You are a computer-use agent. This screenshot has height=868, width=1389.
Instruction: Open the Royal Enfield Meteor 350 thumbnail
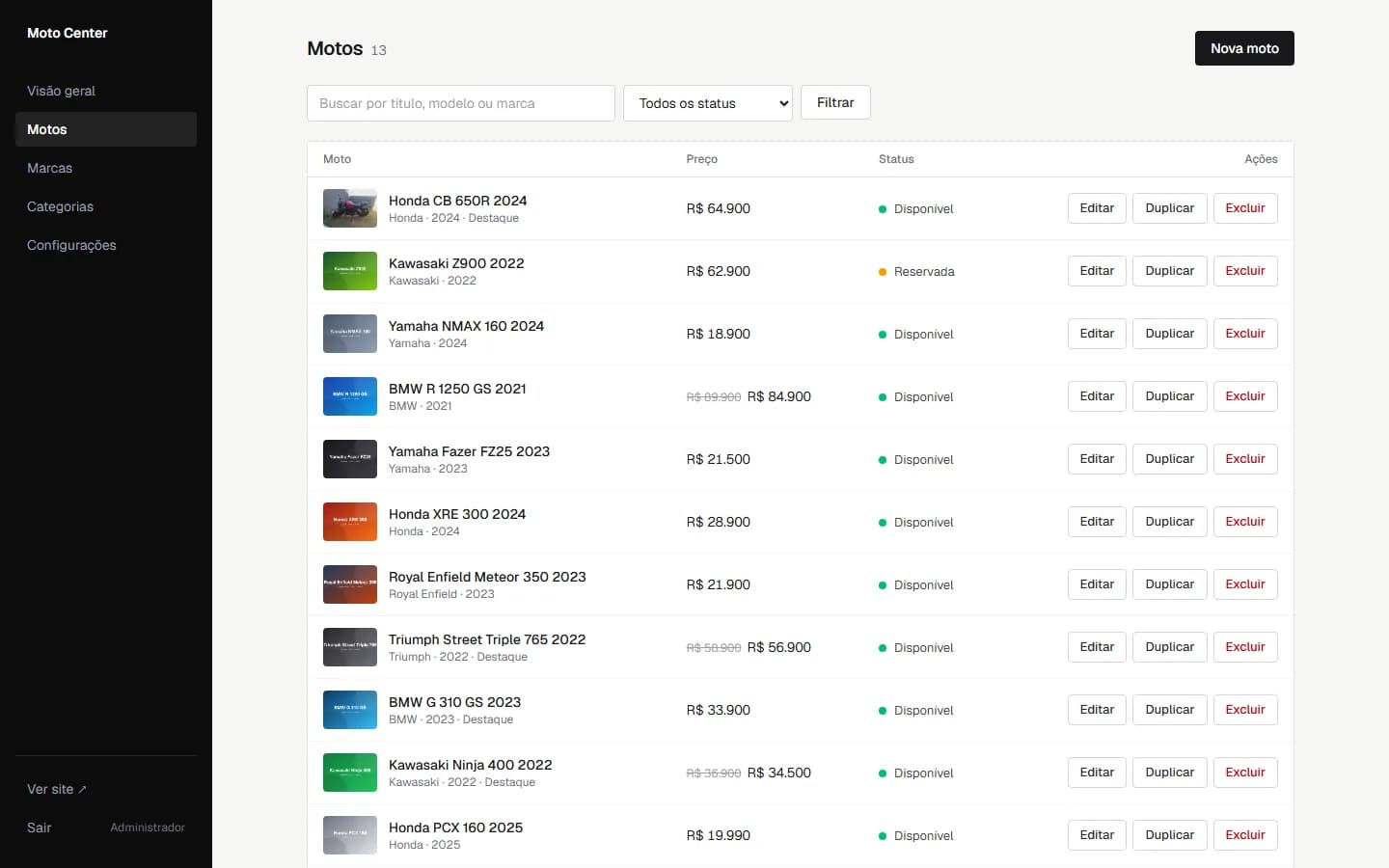[350, 584]
